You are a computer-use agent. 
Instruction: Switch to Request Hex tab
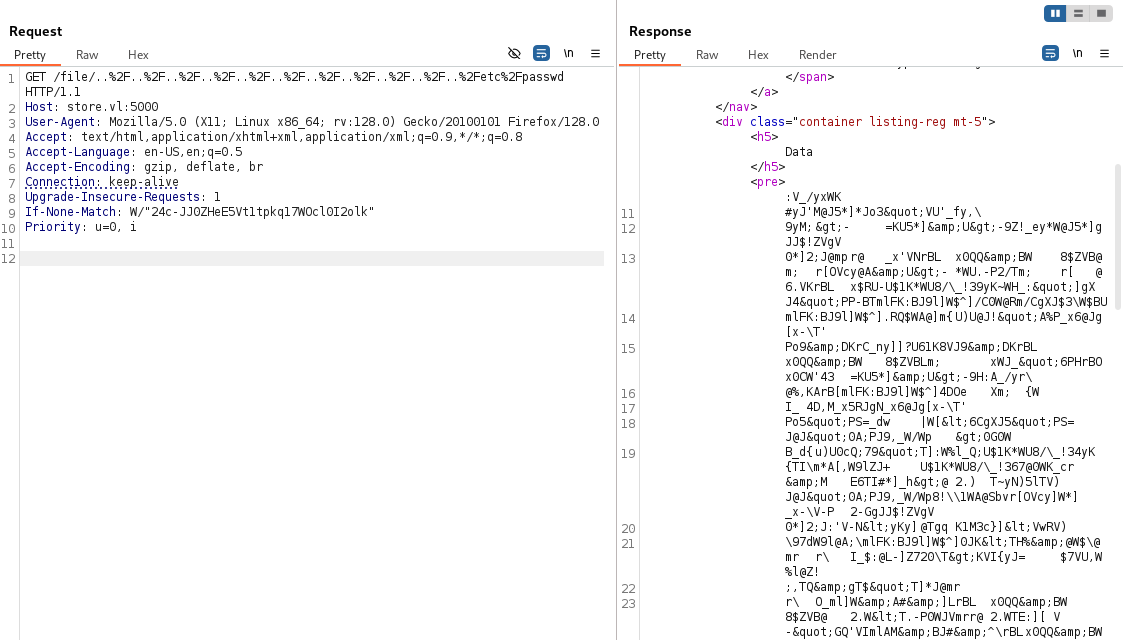[x=138, y=55]
